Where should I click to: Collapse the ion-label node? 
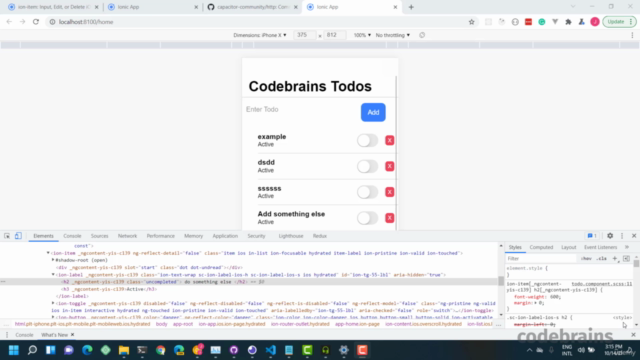click(53, 275)
